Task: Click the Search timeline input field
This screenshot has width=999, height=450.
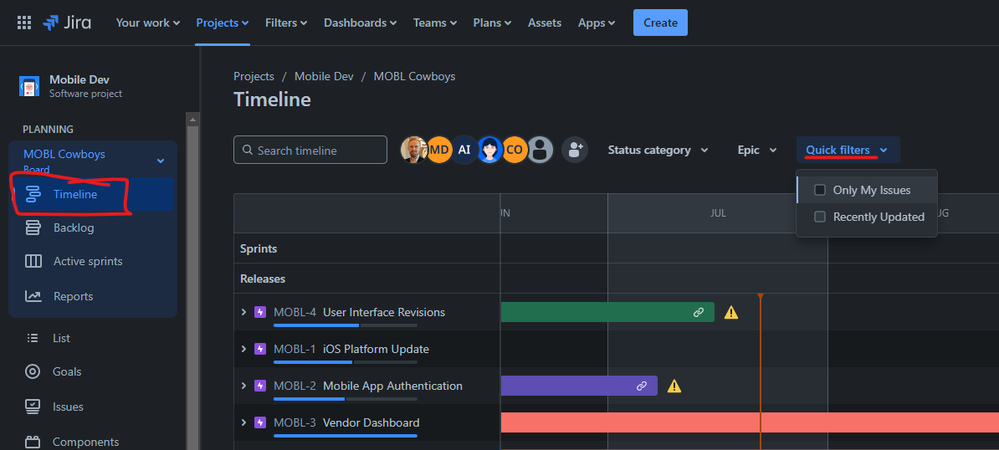Action: [310, 150]
